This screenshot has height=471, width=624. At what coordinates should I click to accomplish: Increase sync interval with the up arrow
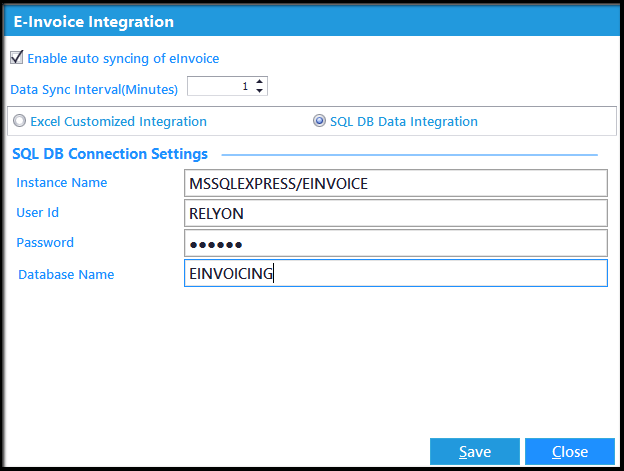click(259, 81)
